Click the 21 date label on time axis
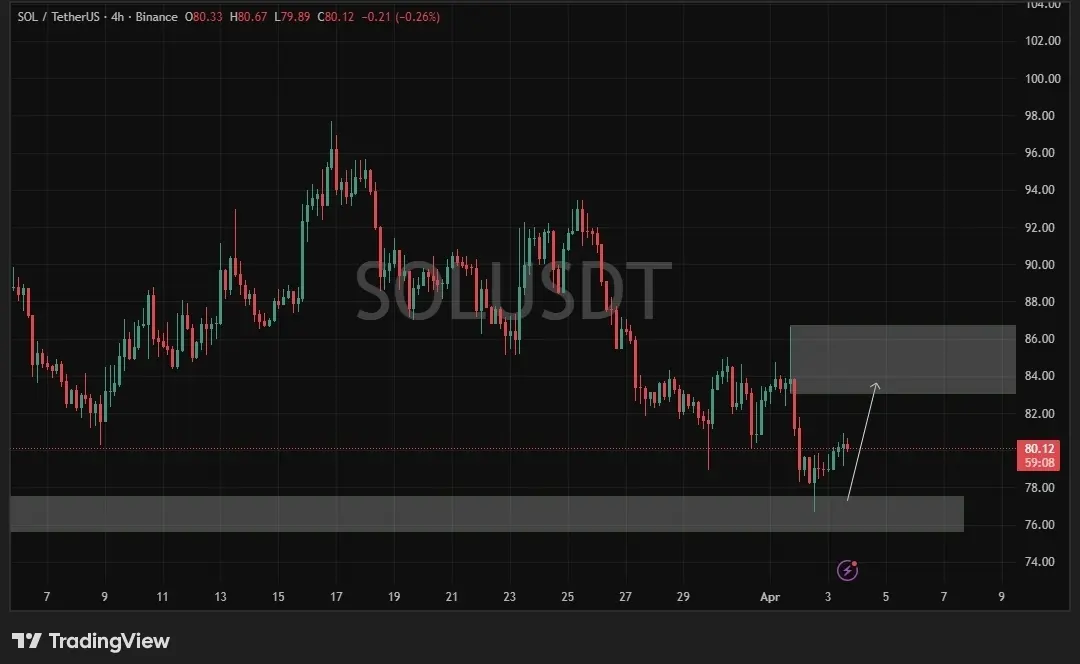 click(452, 596)
